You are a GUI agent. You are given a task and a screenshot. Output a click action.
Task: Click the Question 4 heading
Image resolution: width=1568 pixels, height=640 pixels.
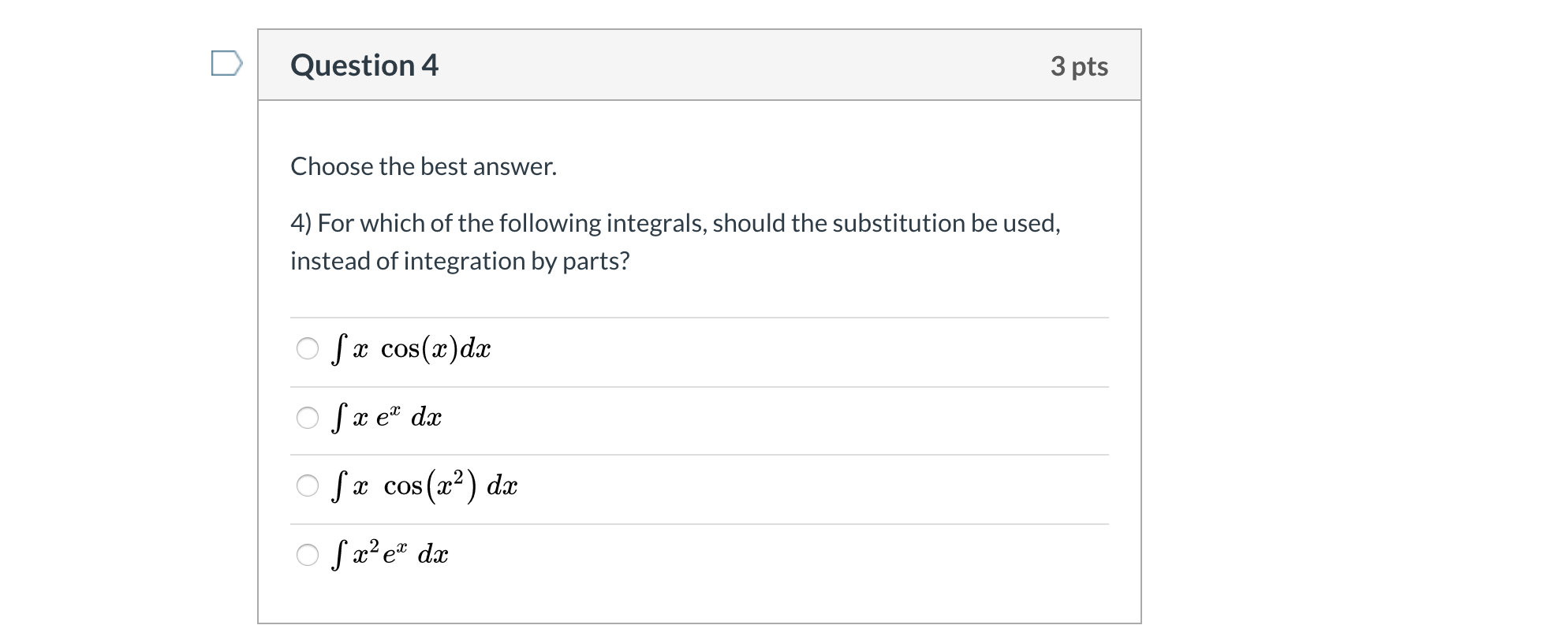364,65
